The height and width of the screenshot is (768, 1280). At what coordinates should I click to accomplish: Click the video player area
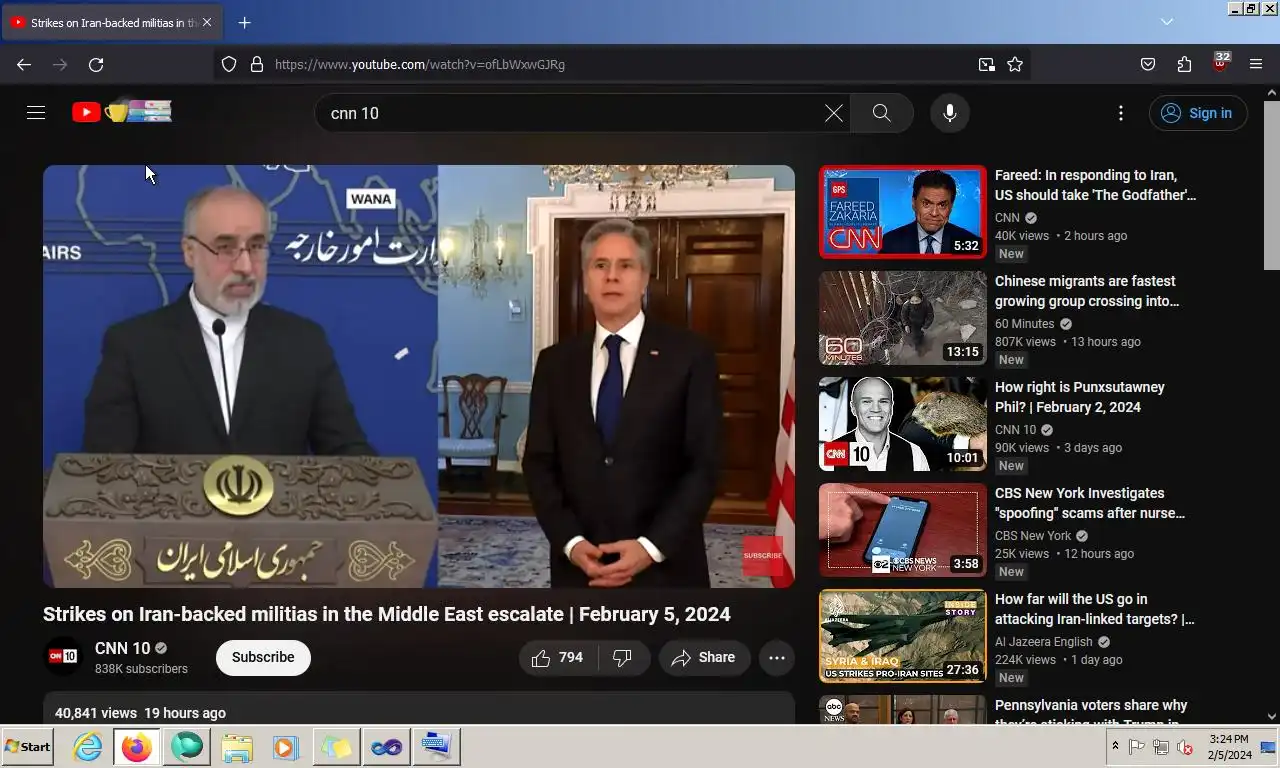(x=419, y=376)
